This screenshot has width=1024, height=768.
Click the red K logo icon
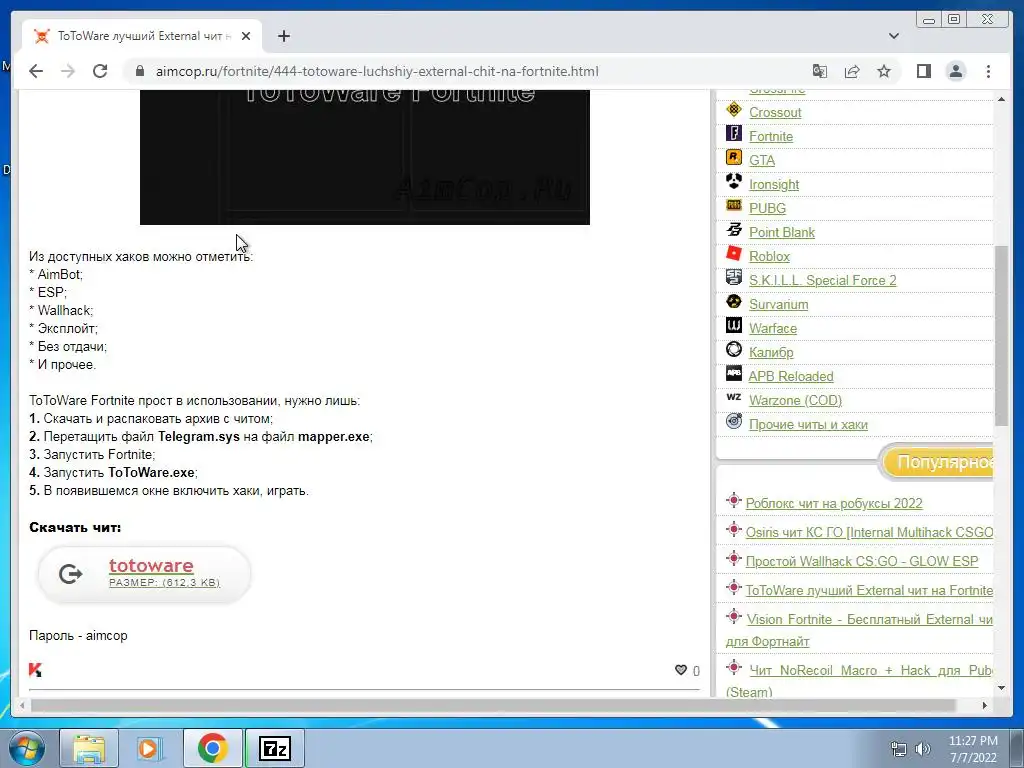click(35, 669)
